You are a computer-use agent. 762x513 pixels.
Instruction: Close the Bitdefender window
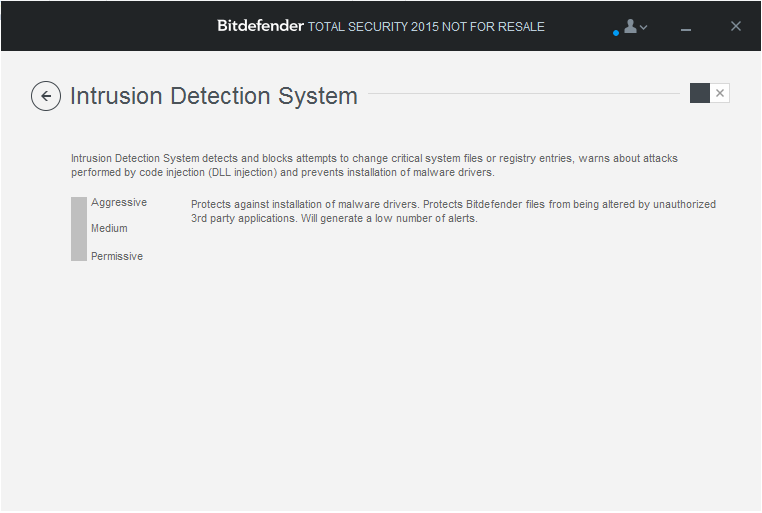tap(736, 26)
